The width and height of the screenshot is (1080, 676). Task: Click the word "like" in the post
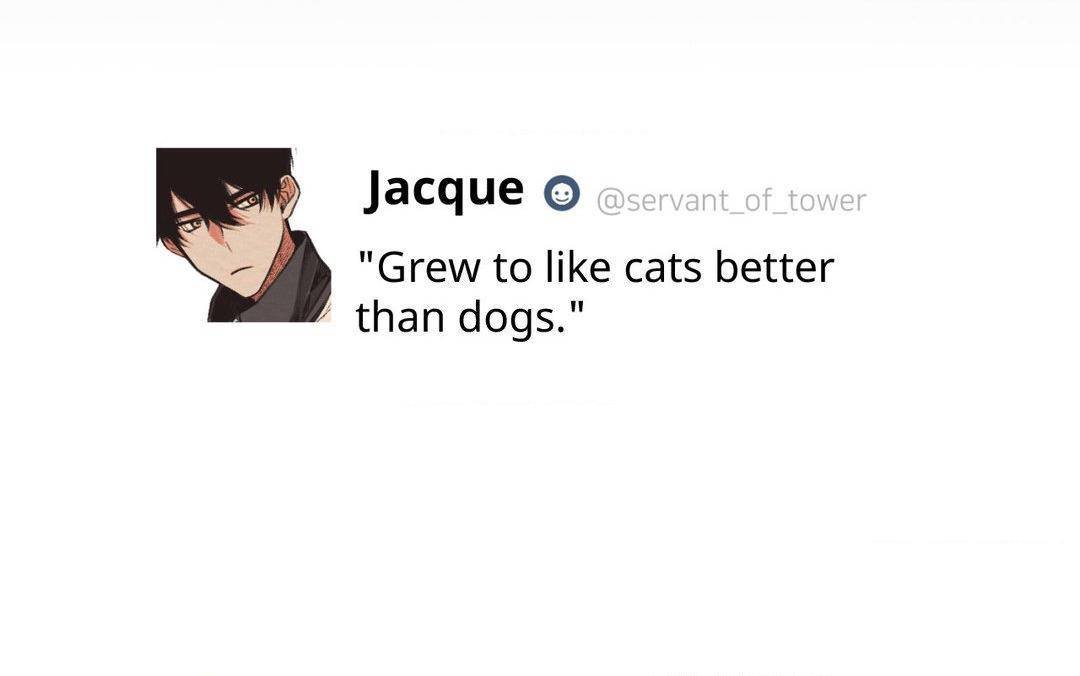click(x=577, y=267)
